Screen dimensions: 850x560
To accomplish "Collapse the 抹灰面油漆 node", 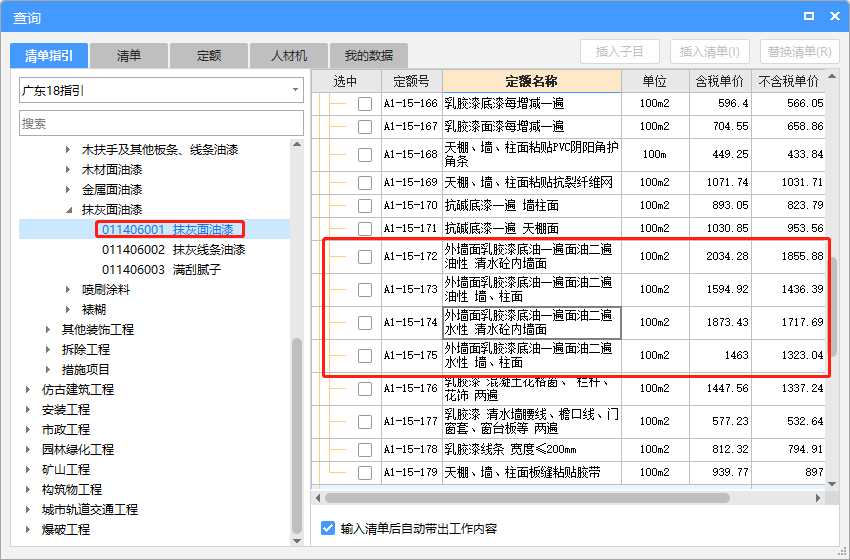I will pos(68,210).
